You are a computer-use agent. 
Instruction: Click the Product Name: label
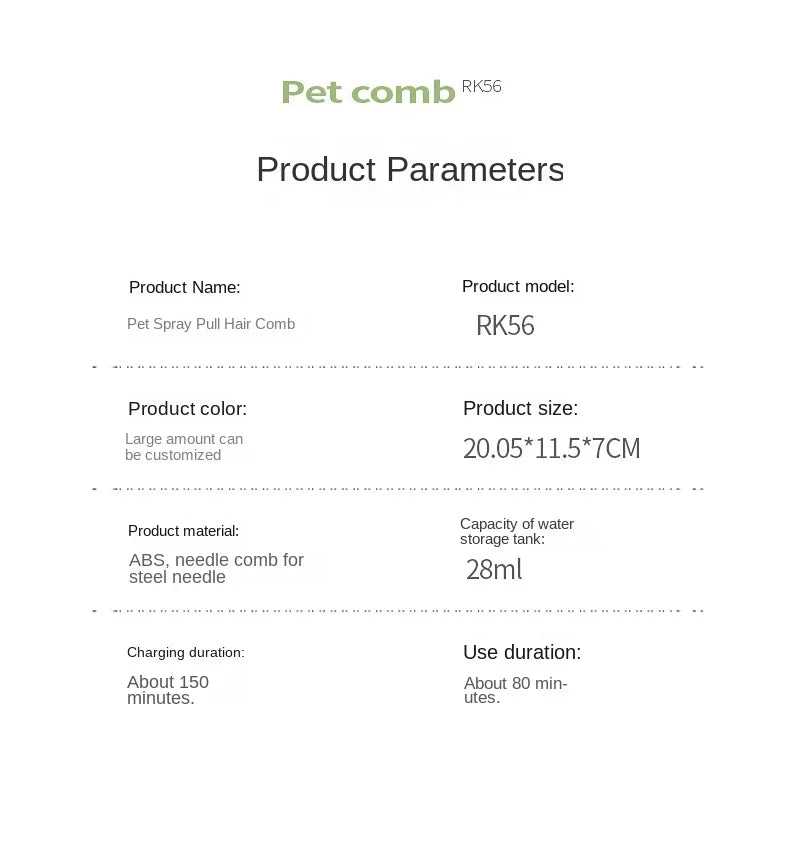[185, 287]
